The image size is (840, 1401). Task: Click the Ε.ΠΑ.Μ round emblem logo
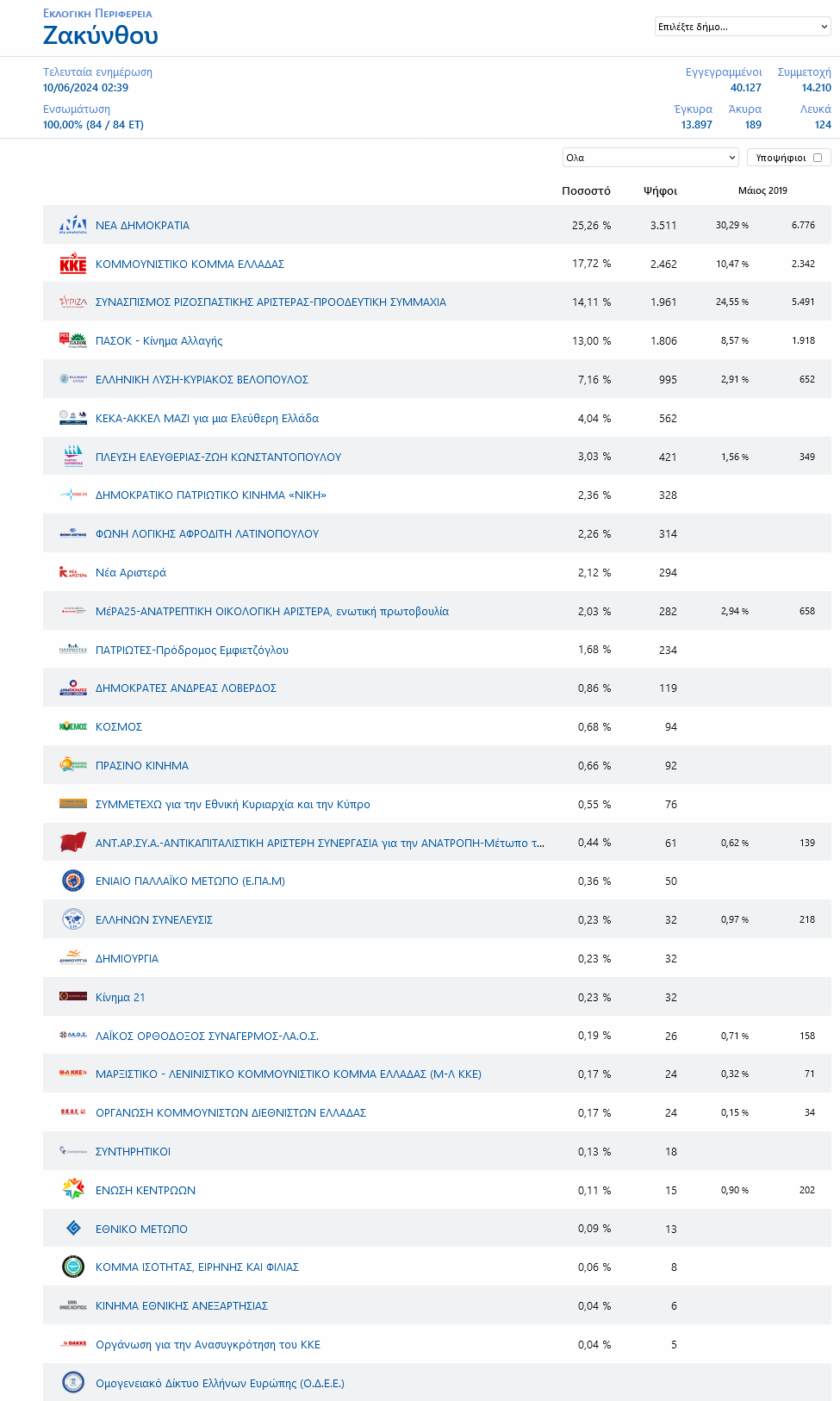click(73, 881)
